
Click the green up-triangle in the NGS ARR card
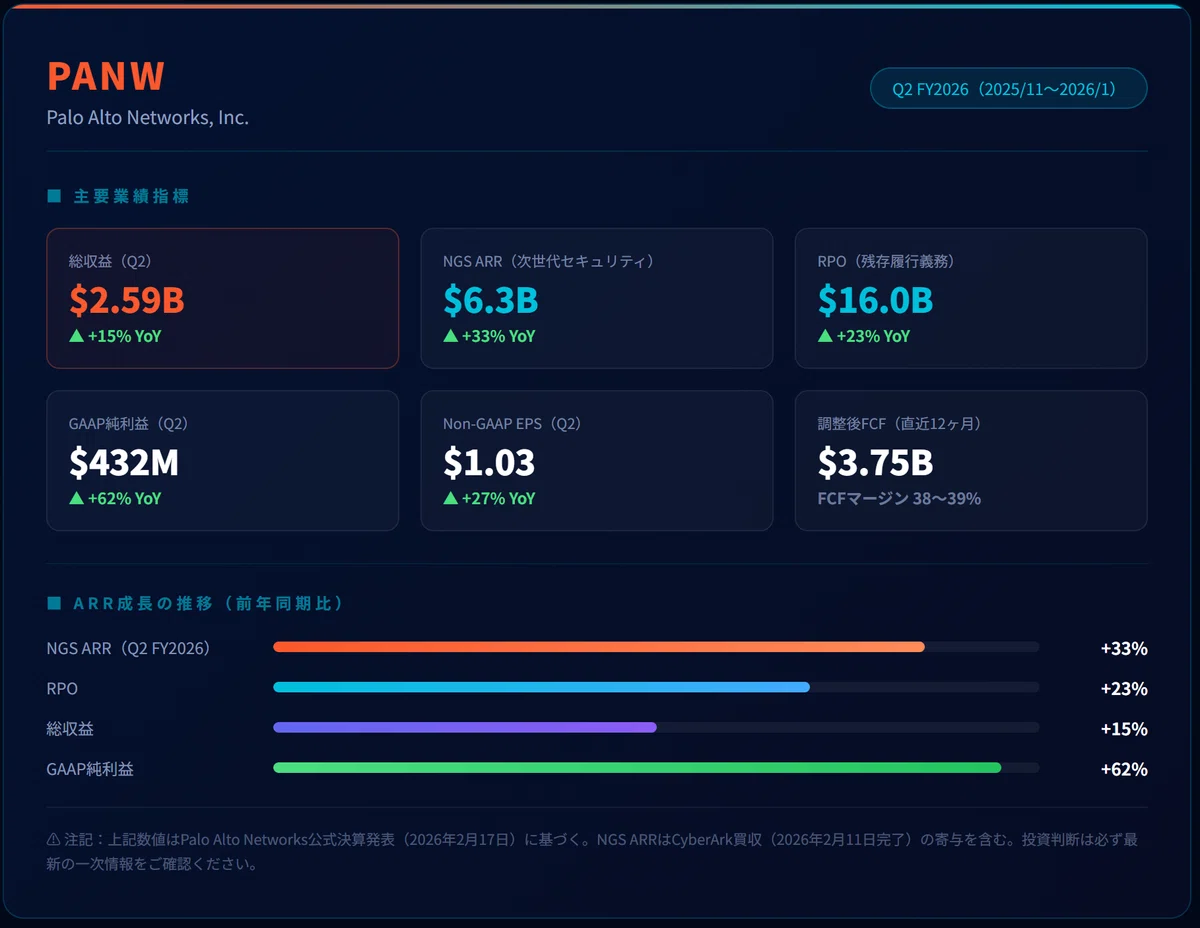pos(450,336)
